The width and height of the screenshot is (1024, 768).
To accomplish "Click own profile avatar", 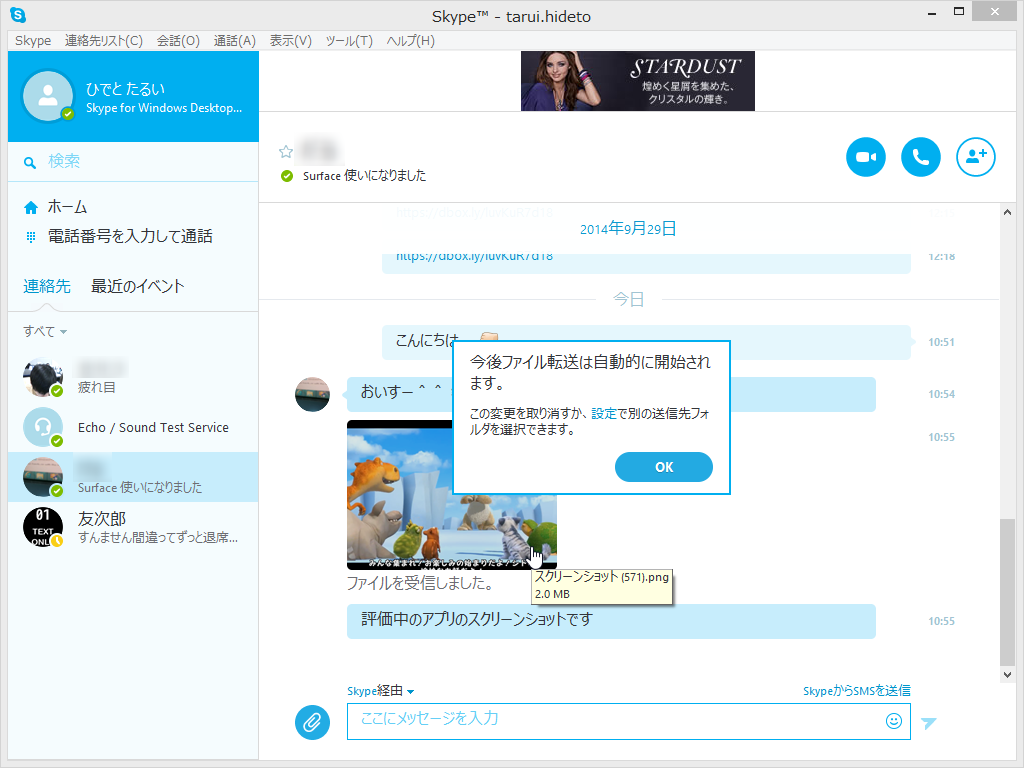I will point(48,96).
